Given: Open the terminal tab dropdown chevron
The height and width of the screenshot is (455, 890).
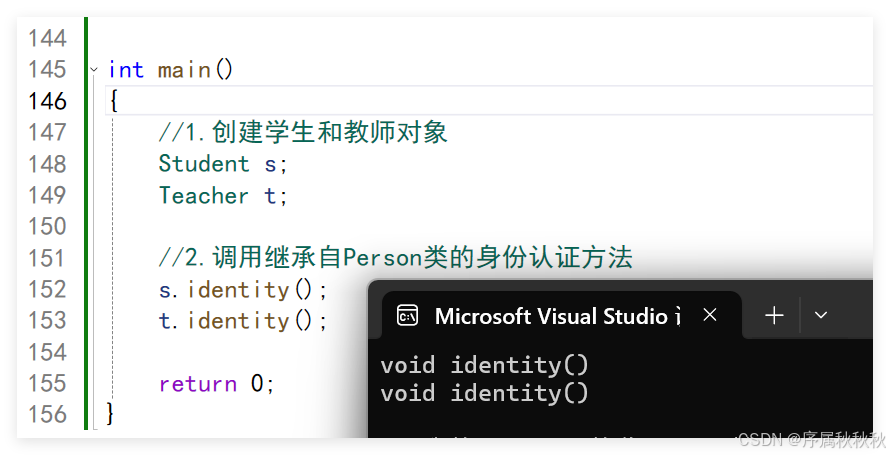Looking at the screenshot, I should click(x=821, y=316).
